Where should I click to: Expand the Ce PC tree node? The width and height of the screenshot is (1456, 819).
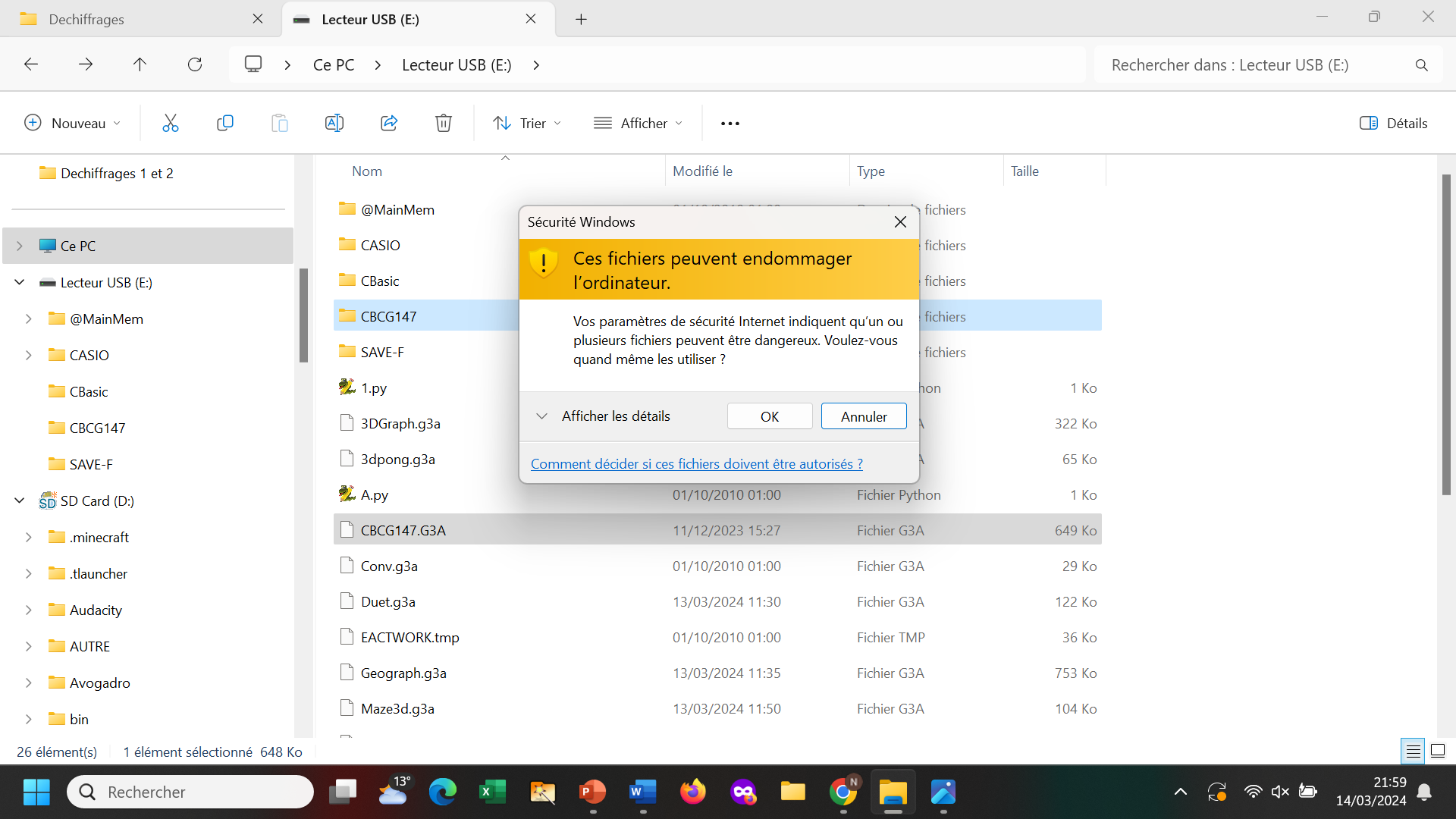coord(20,246)
